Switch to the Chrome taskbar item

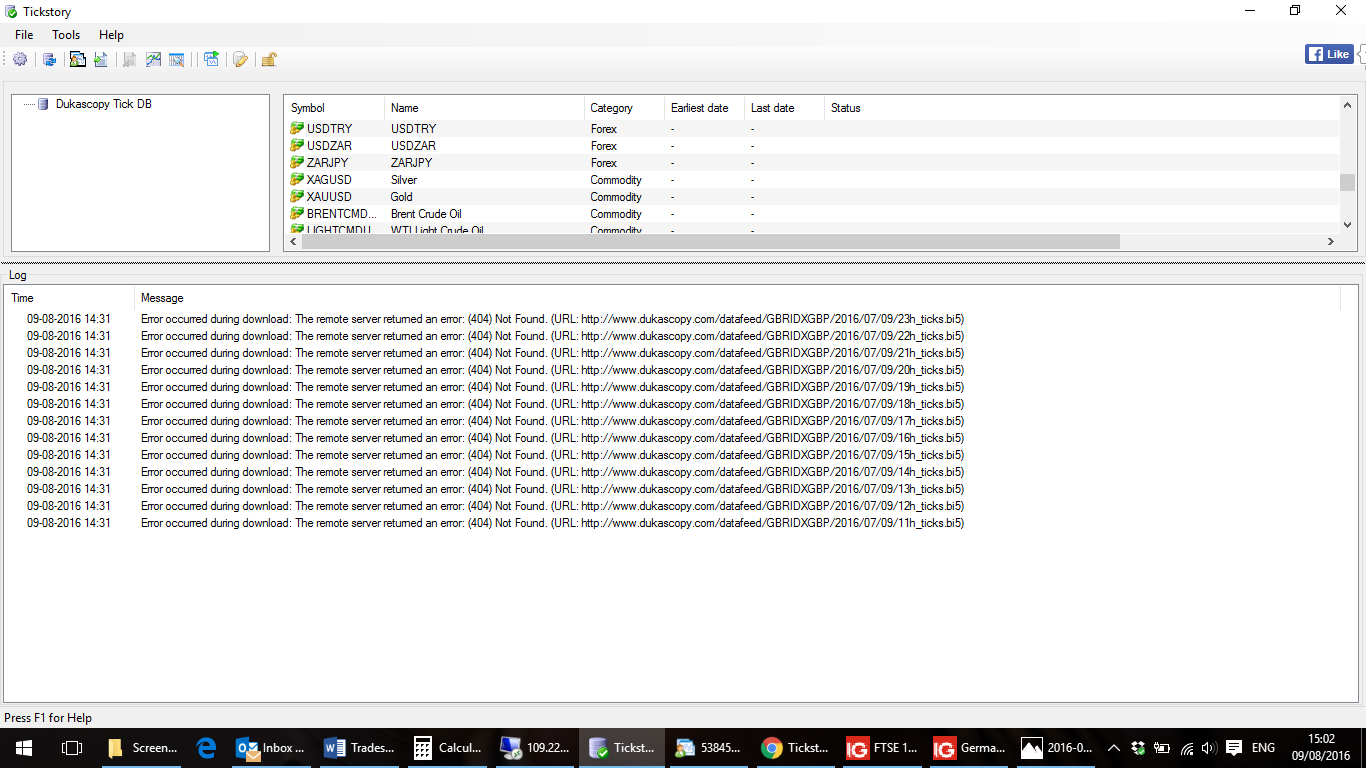[795, 748]
